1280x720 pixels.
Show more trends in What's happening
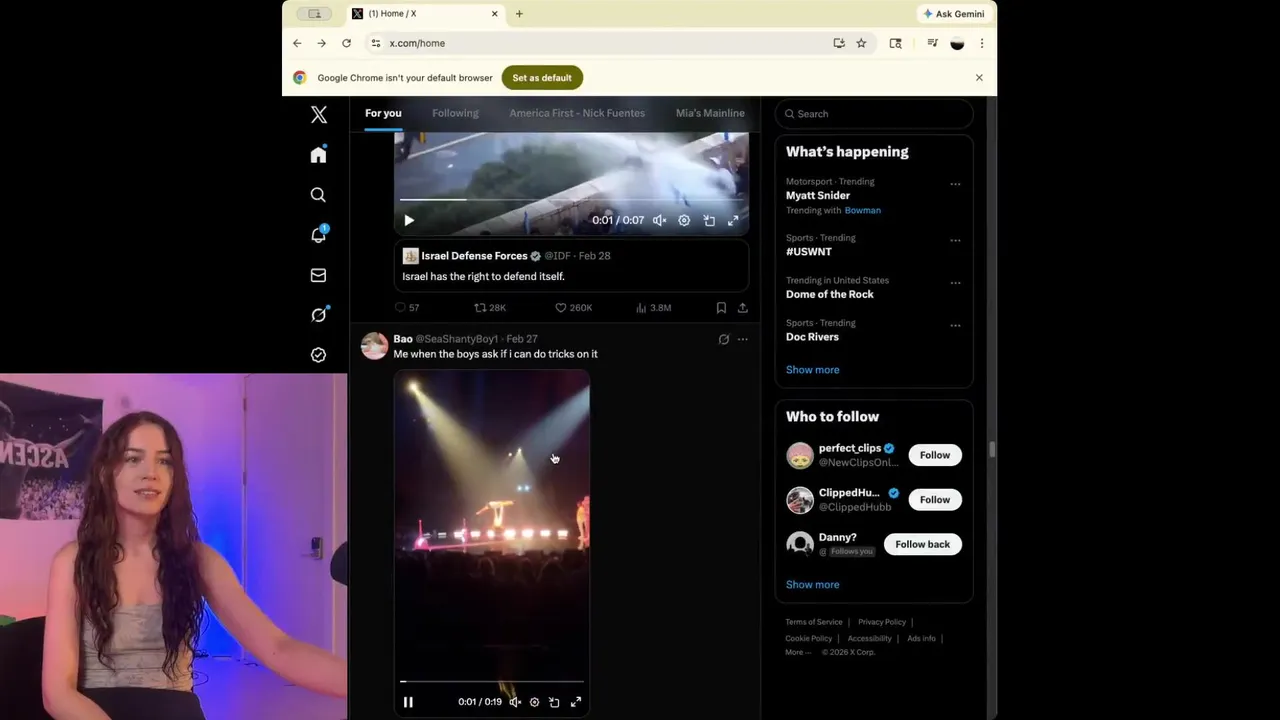tap(812, 370)
